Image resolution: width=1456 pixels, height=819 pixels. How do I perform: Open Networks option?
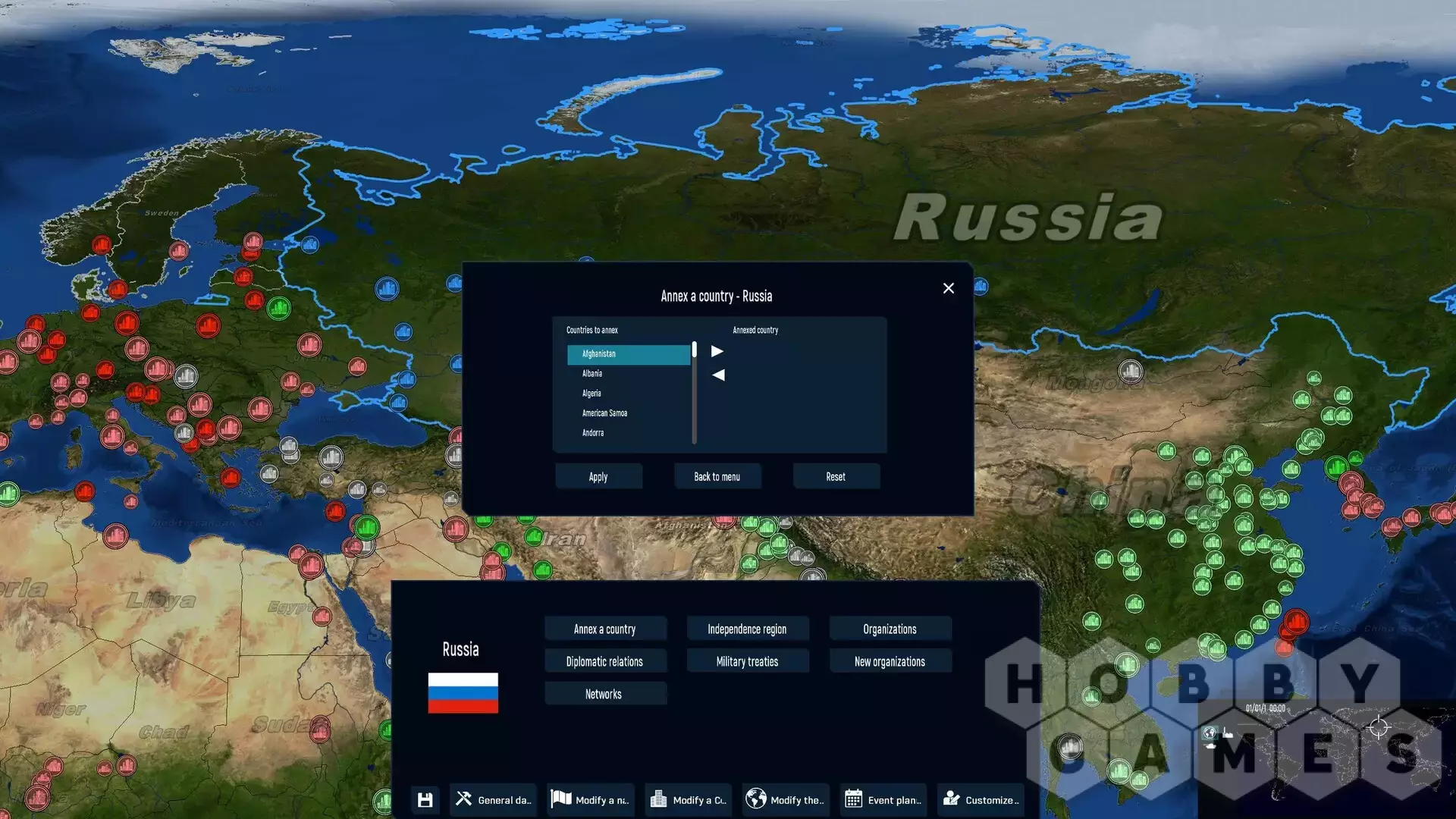click(x=605, y=694)
